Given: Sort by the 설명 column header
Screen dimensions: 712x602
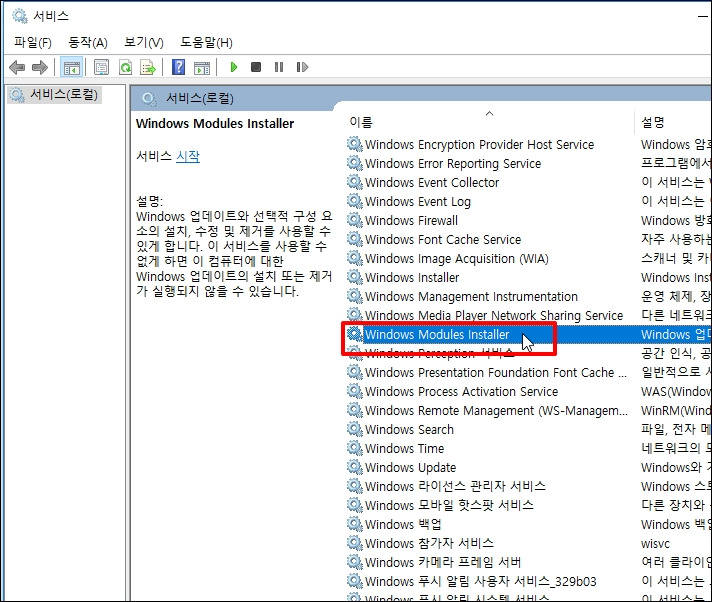Looking at the screenshot, I should (653, 122).
